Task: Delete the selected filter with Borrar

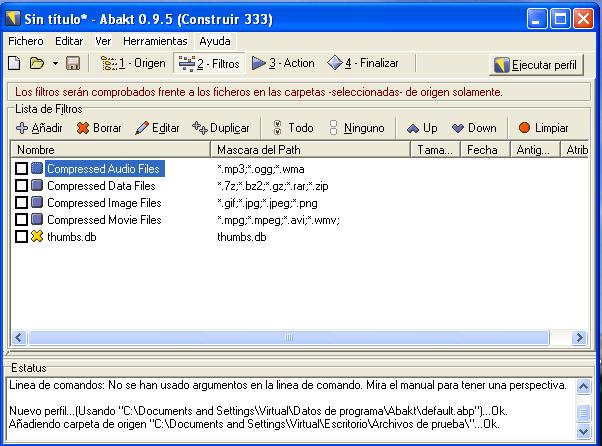Action: click(x=99, y=128)
